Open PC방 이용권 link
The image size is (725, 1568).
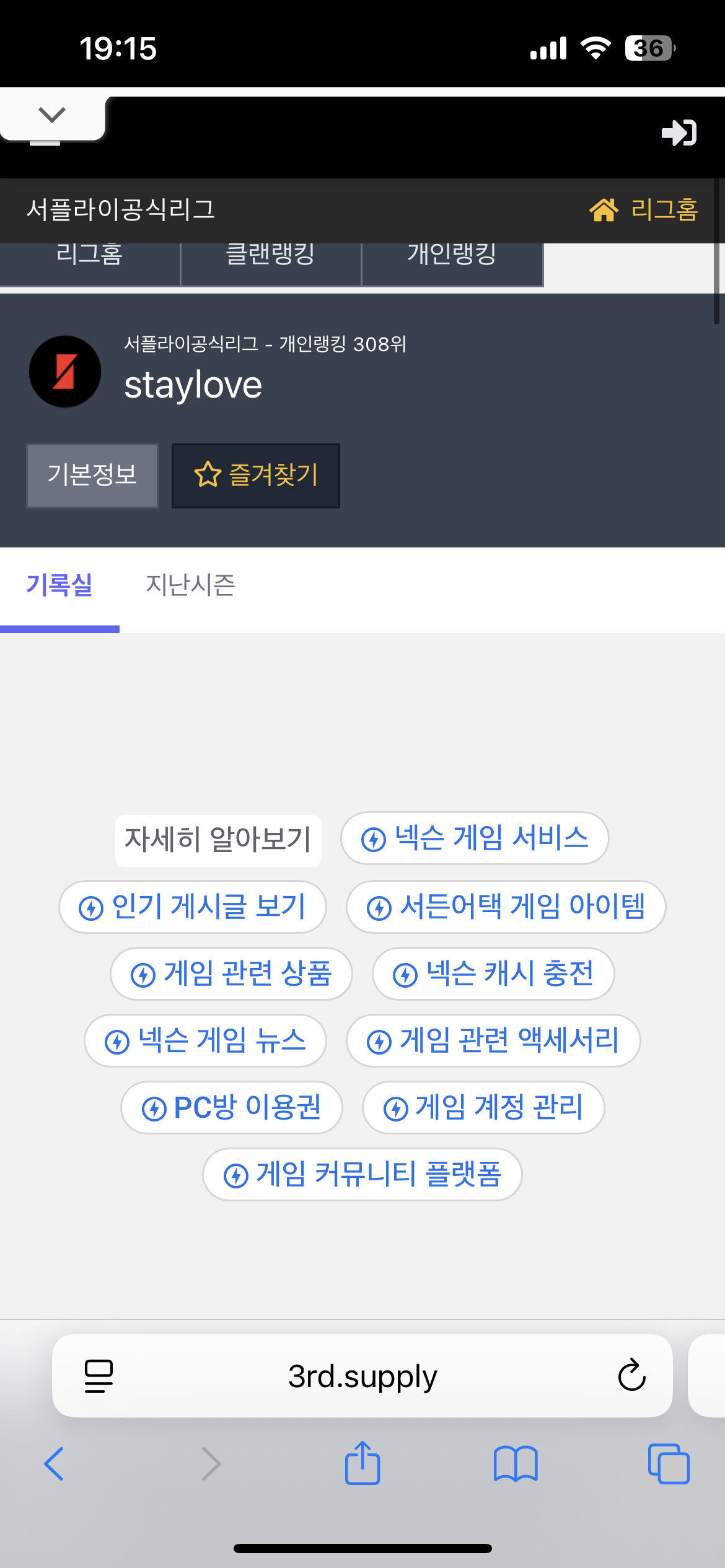click(x=232, y=1107)
